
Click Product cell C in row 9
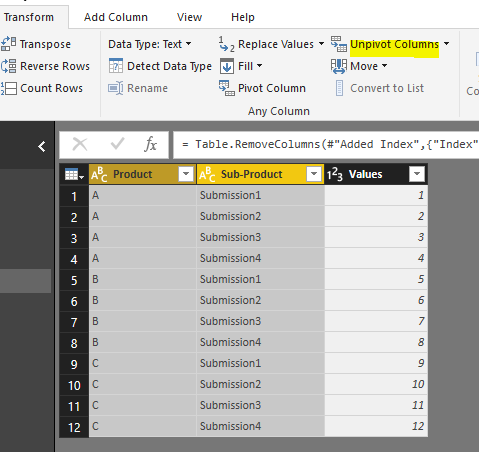[x=143, y=363]
